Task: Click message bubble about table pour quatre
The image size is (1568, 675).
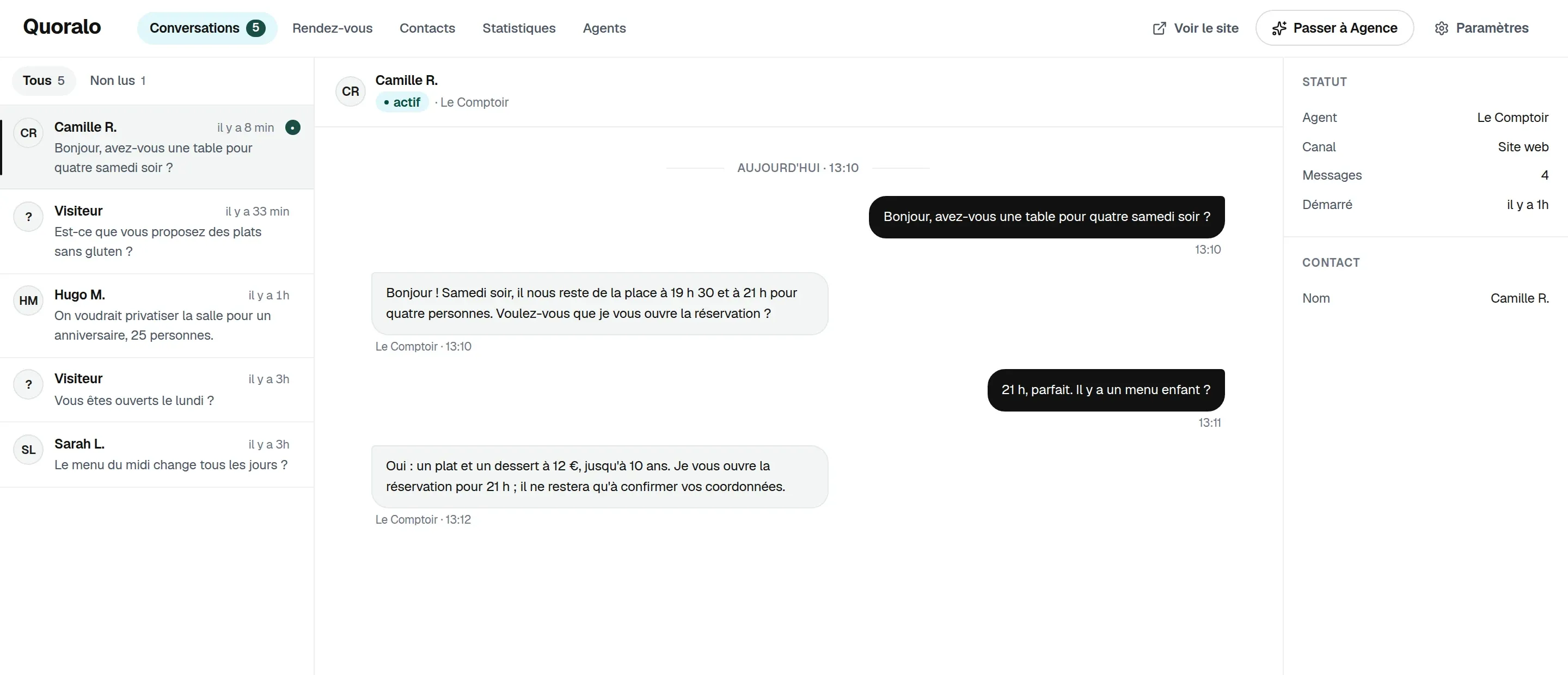Action: pos(1046,217)
